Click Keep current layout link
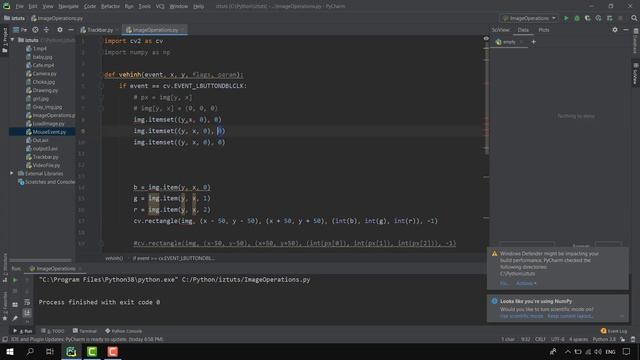640x360 pixels. coord(570,316)
